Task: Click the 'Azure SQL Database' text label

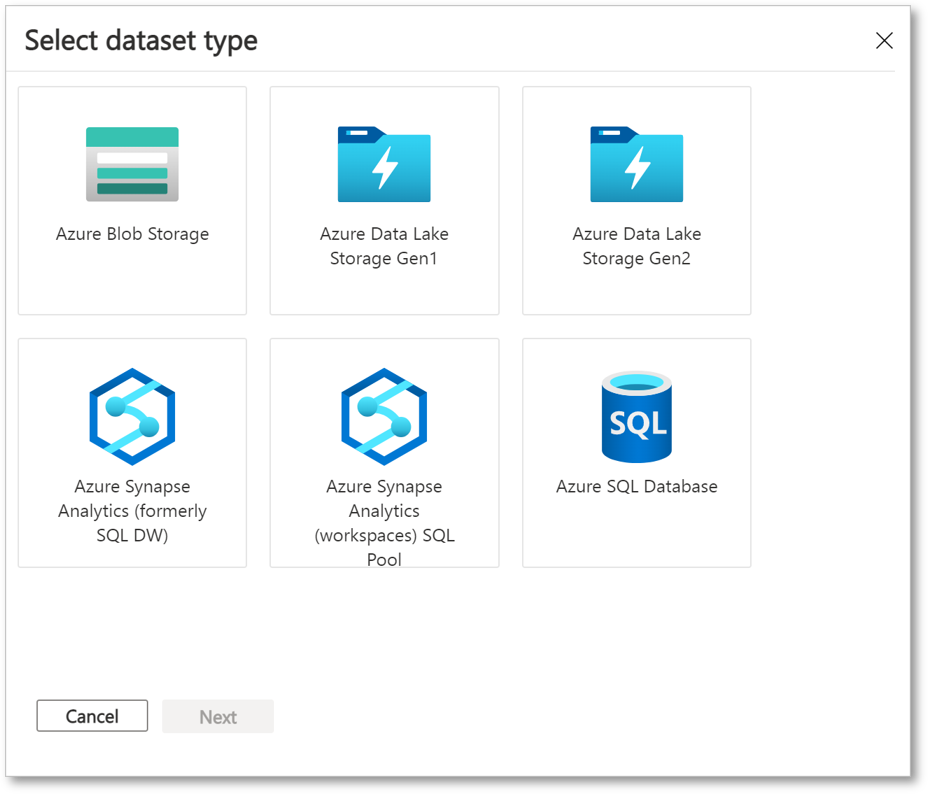Action: point(637,487)
